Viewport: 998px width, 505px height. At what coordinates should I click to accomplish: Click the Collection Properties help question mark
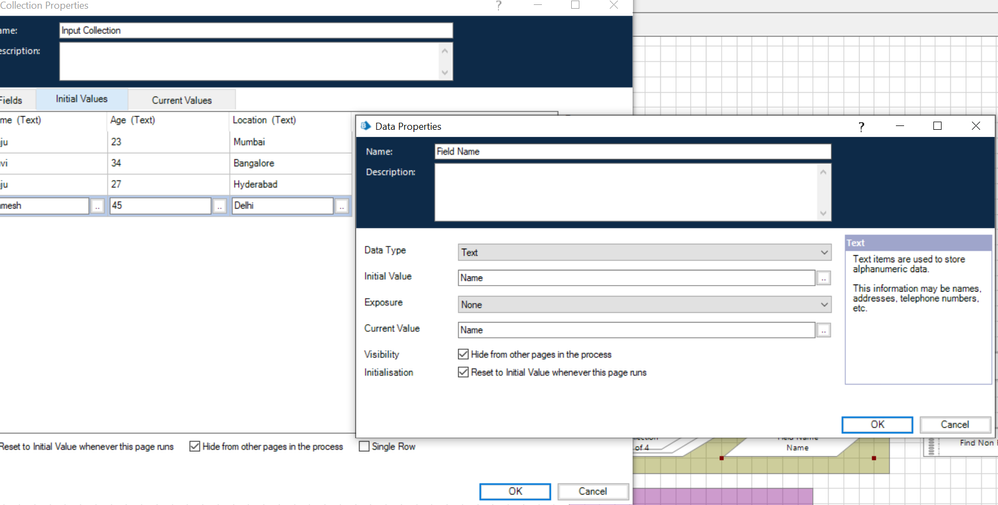pos(498,6)
